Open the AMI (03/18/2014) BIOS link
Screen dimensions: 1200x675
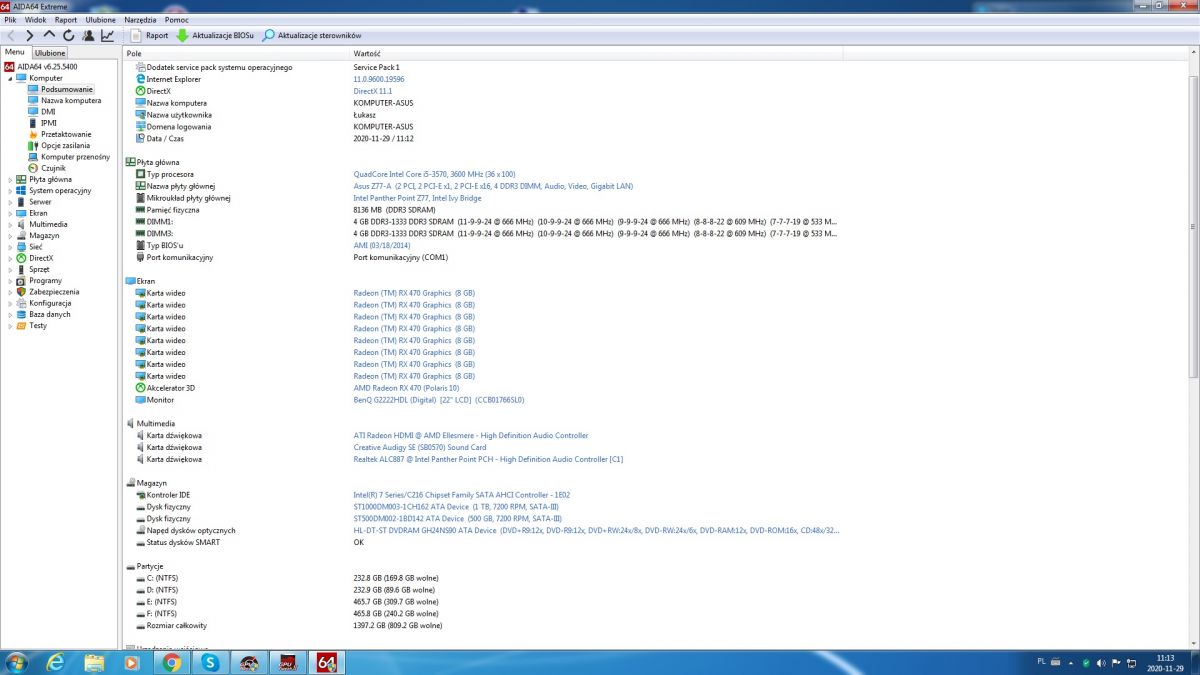click(x=382, y=245)
